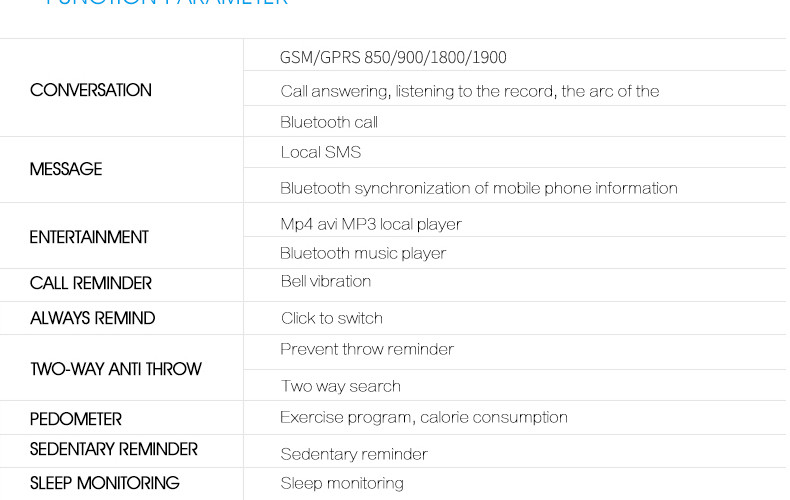This screenshot has width=790, height=500.
Task: Select the Bell vibration text
Action: [326, 281]
